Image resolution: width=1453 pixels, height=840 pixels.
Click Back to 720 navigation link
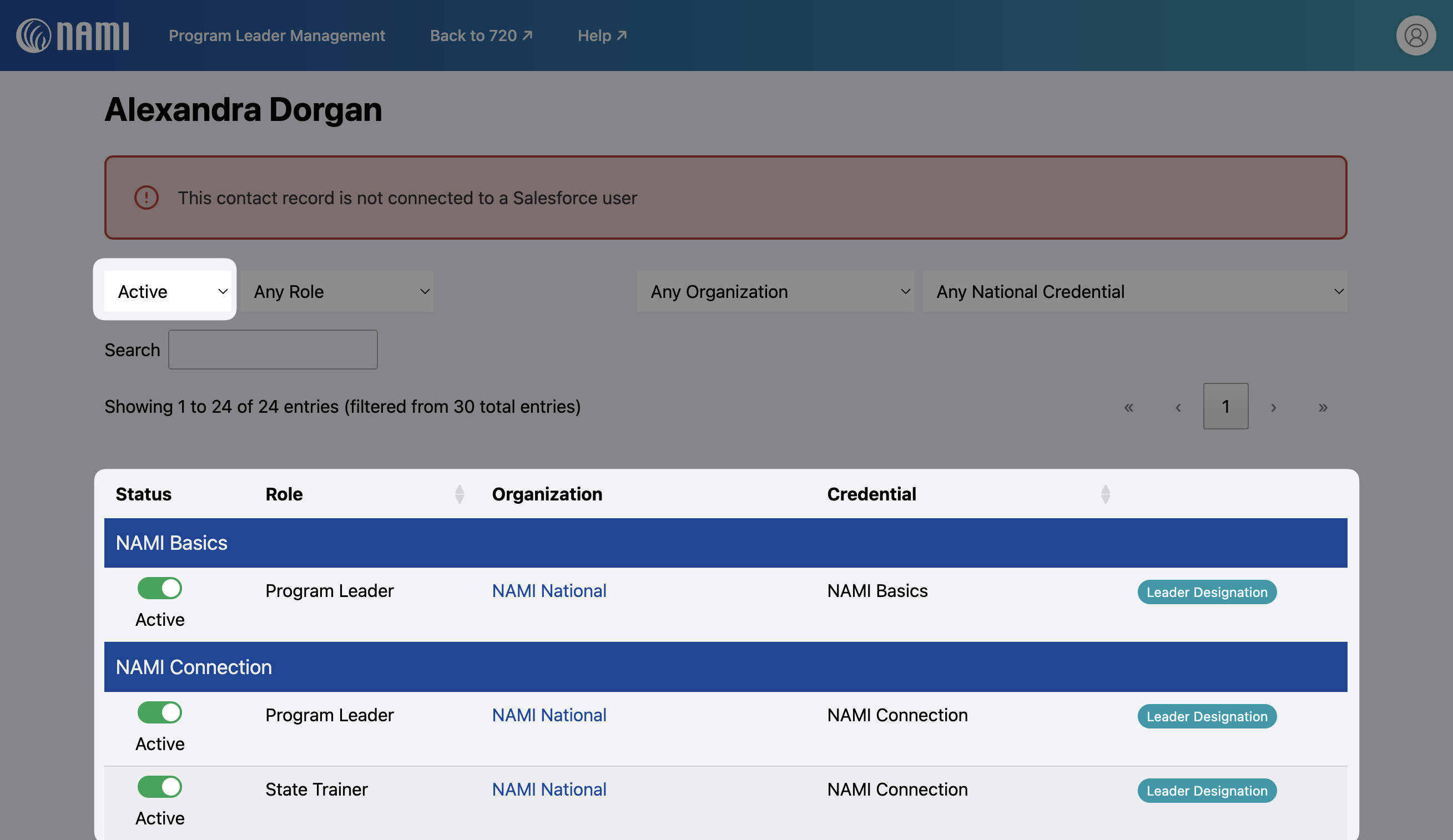(481, 36)
